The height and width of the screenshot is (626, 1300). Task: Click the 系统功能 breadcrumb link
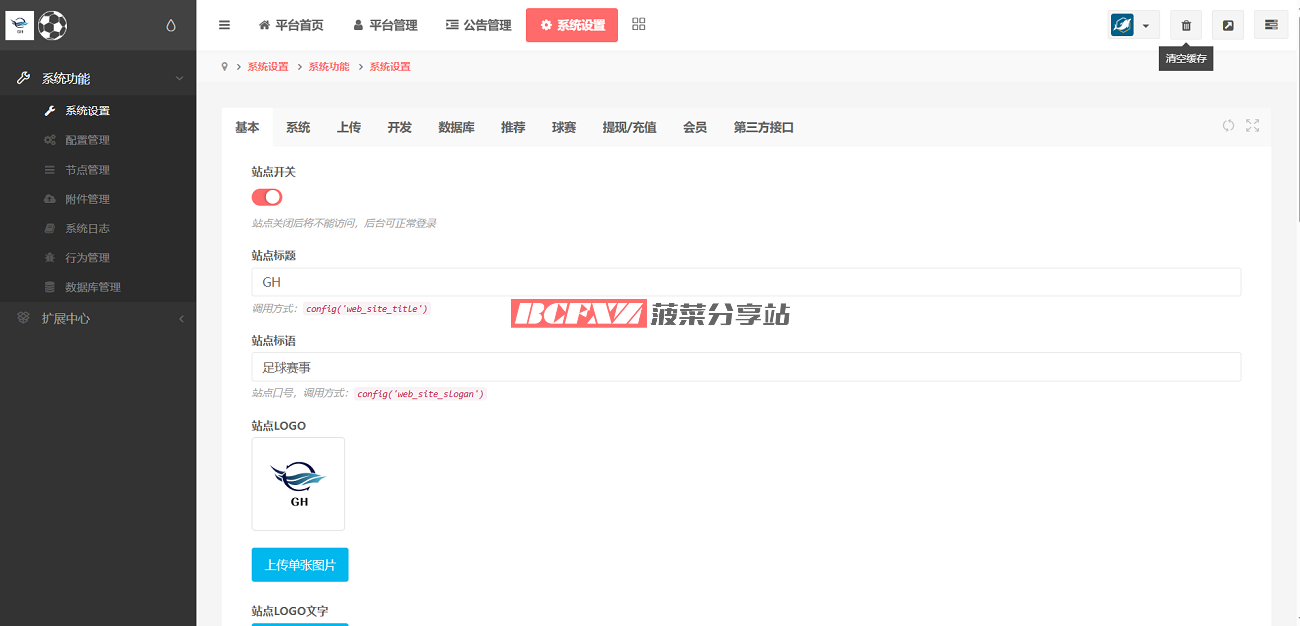[329, 67]
